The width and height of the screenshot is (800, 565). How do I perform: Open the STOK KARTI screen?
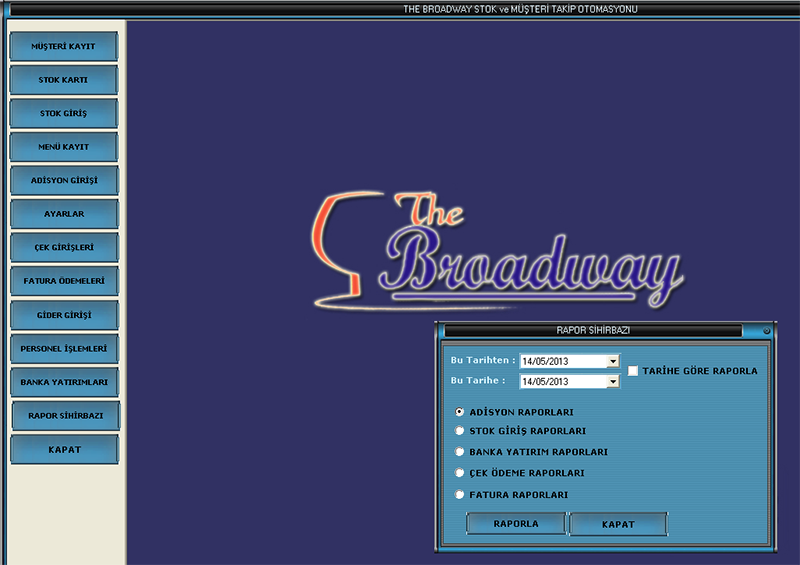click(x=64, y=80)
